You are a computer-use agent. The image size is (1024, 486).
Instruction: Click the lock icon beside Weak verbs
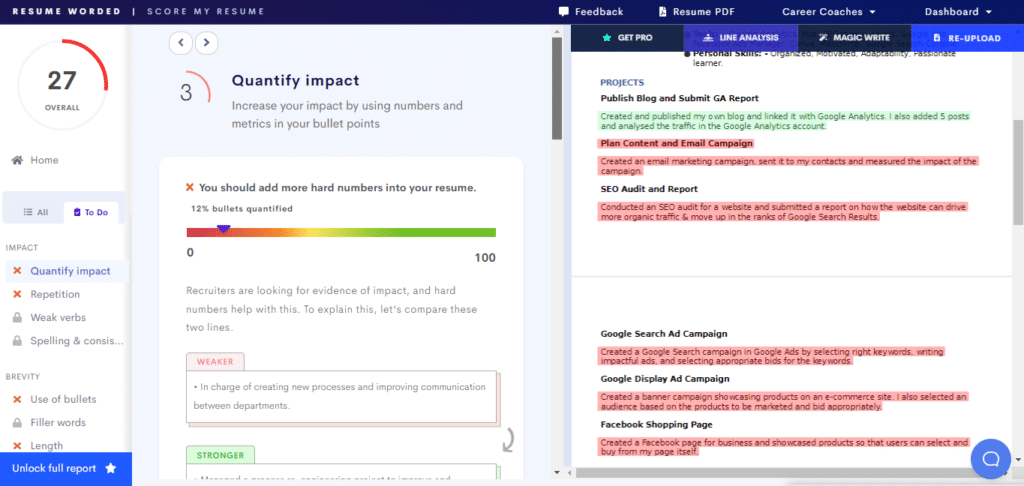(x=17, y=317)
